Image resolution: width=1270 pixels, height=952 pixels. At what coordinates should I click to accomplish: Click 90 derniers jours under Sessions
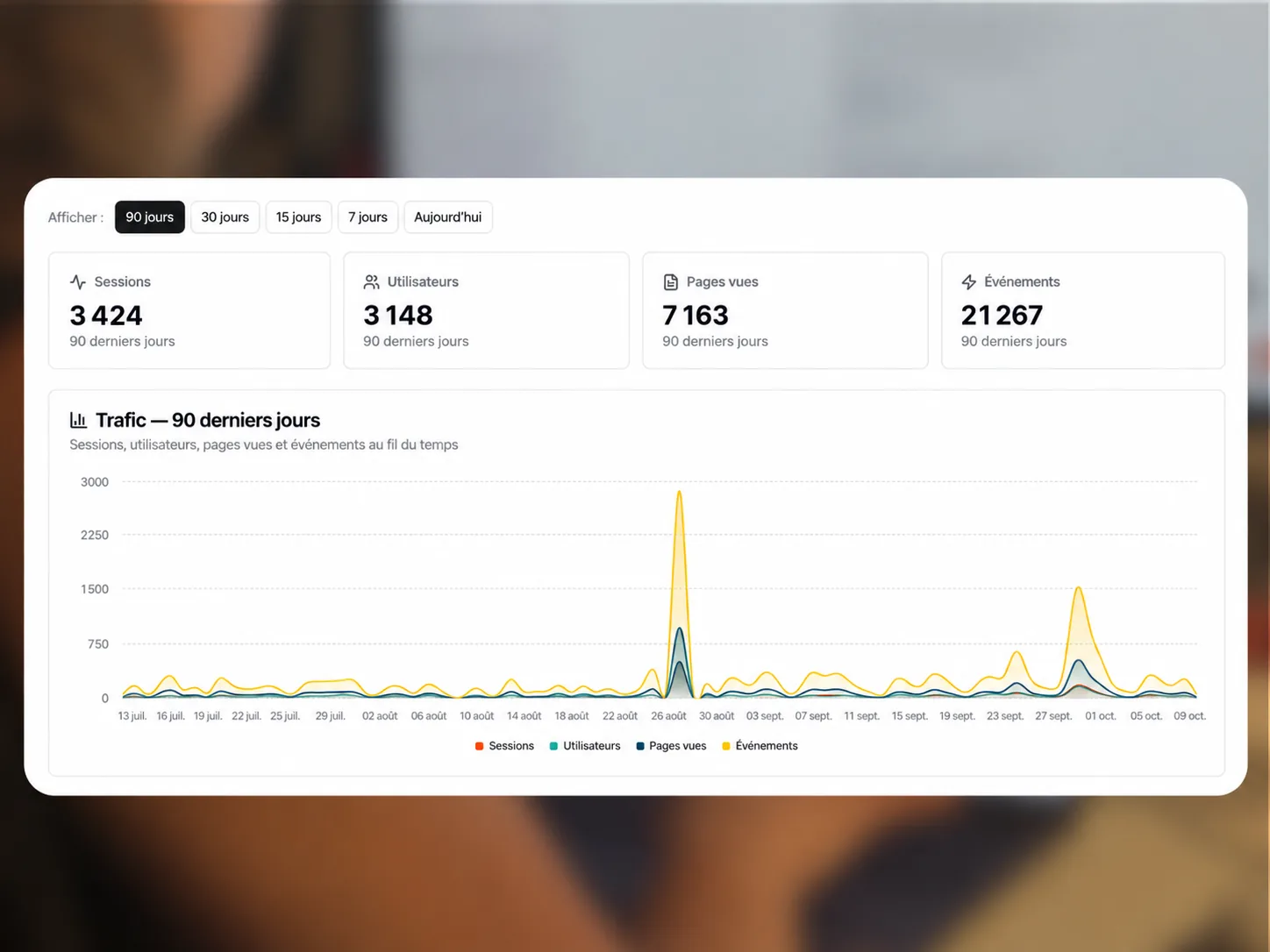pyautogui.click(x=122, y=342)
